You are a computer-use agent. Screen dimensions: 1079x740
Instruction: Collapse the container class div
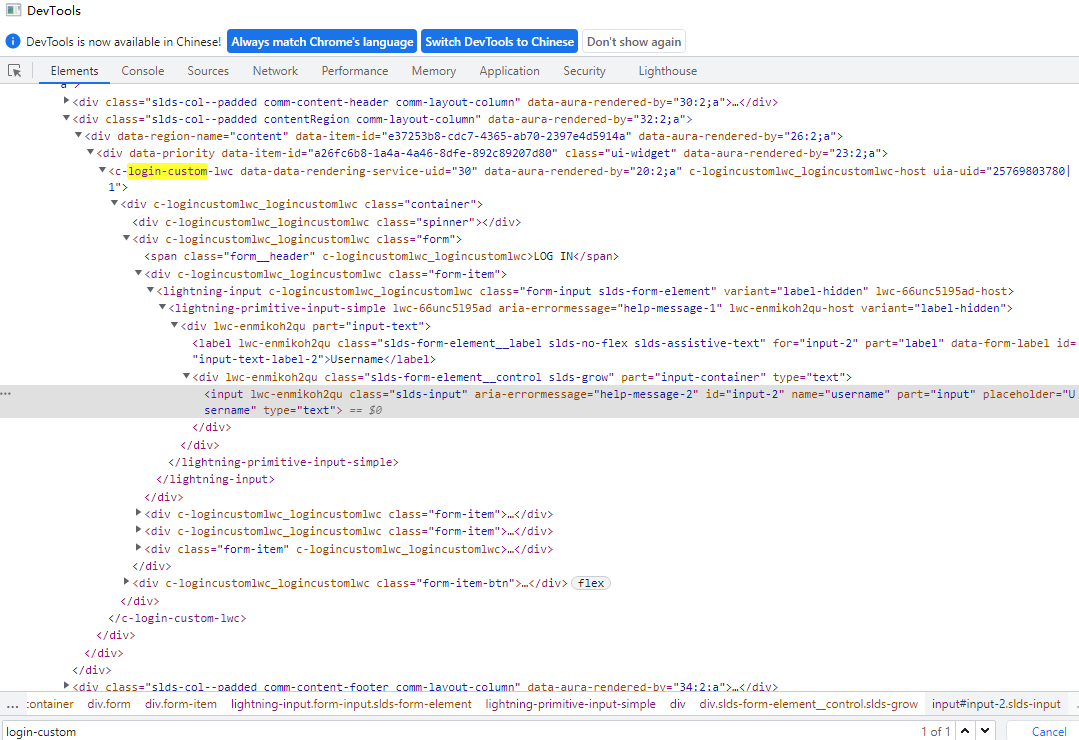pyautogui.click(x=114, y=204)
